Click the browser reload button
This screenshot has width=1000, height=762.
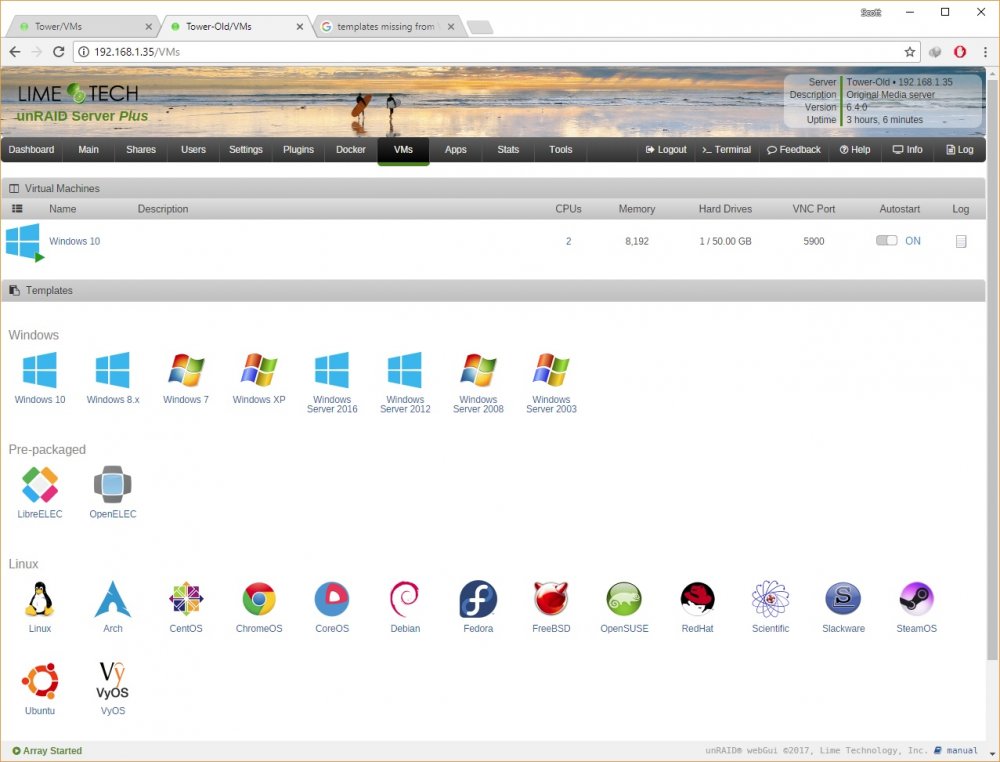[x=59, y=52]
